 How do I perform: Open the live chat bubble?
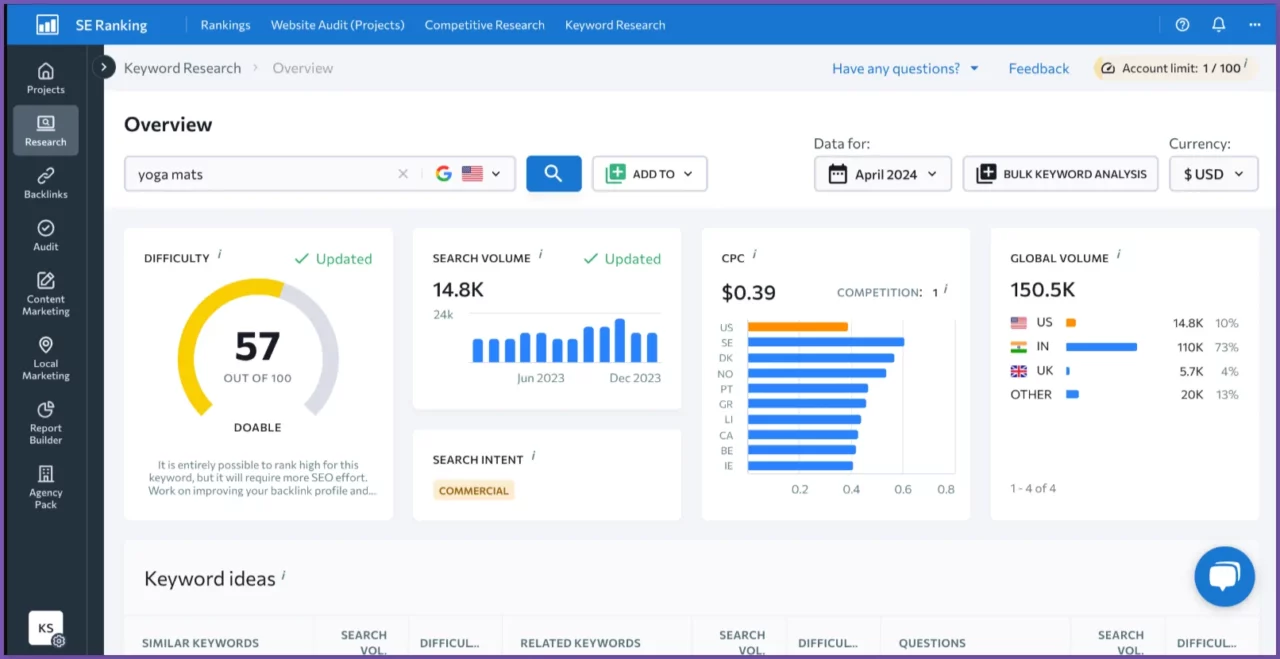pyautogui.click(x=1224, y=576)
